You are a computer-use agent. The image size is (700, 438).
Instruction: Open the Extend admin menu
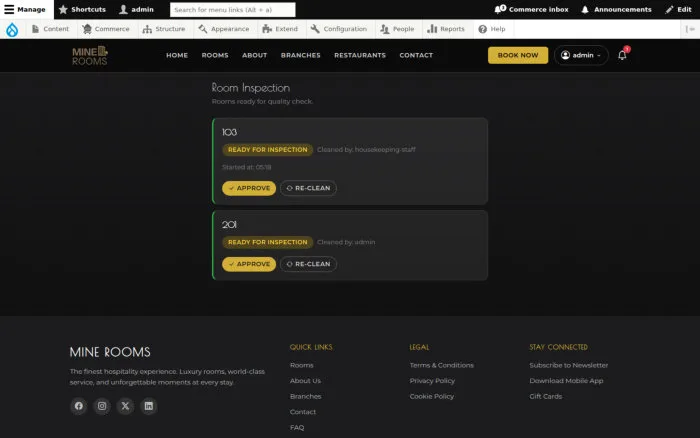tap(280, 29)
